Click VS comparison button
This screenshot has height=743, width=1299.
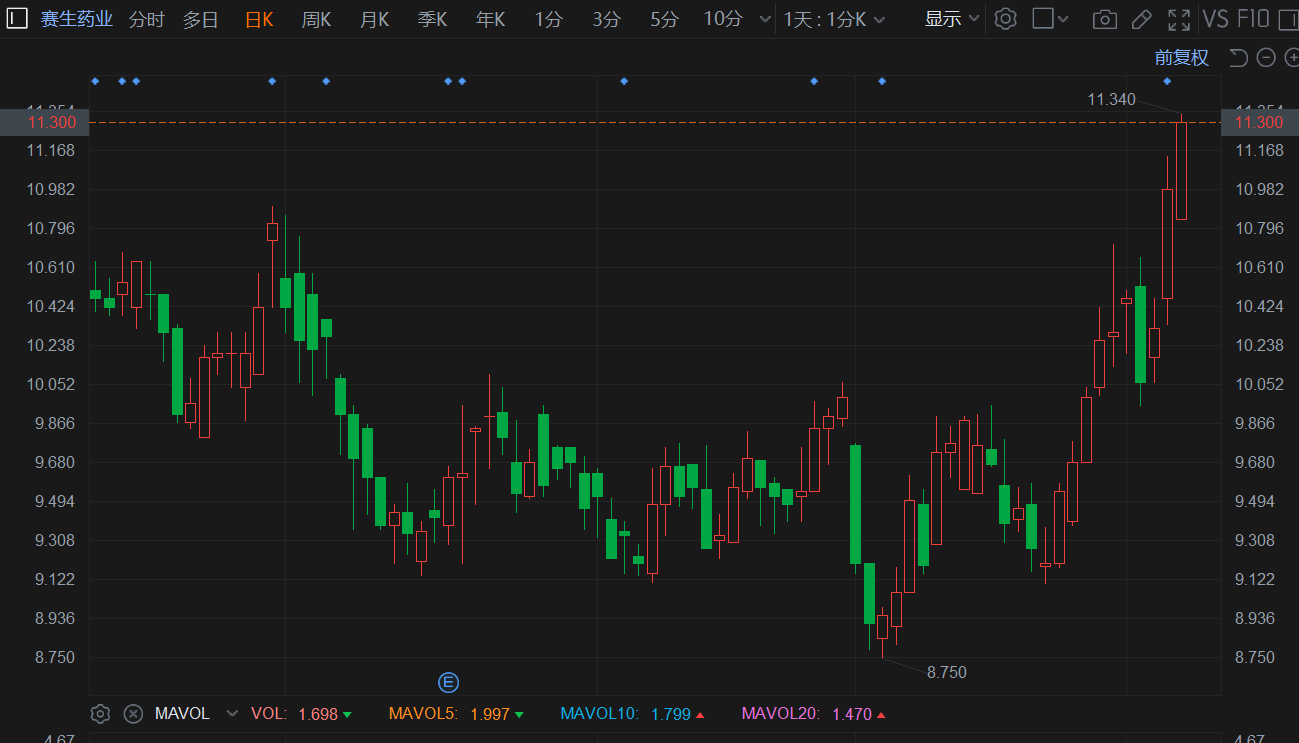tap(1215, 19)
